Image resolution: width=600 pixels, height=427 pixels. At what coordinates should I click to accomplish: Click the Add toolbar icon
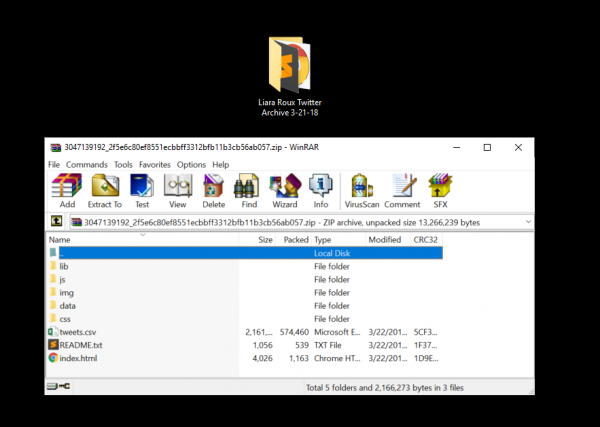tap(67, 189)
